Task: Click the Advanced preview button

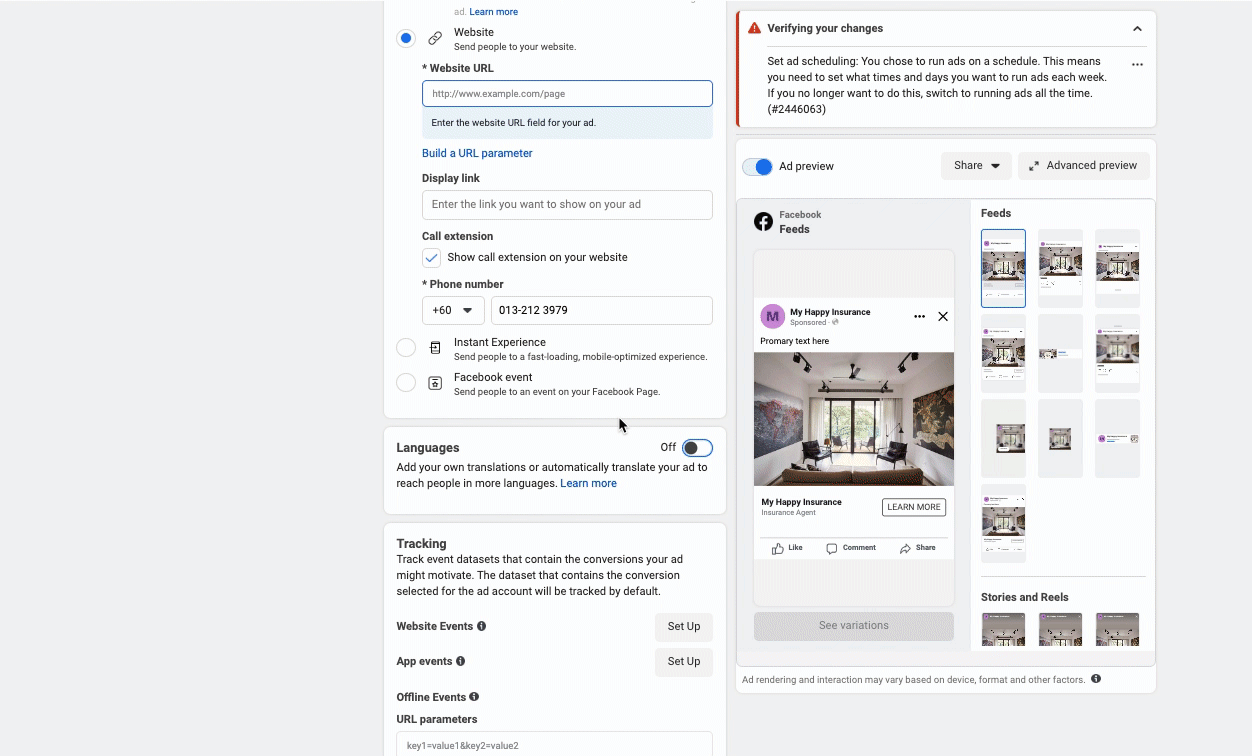Action: tap(1083, 166)
